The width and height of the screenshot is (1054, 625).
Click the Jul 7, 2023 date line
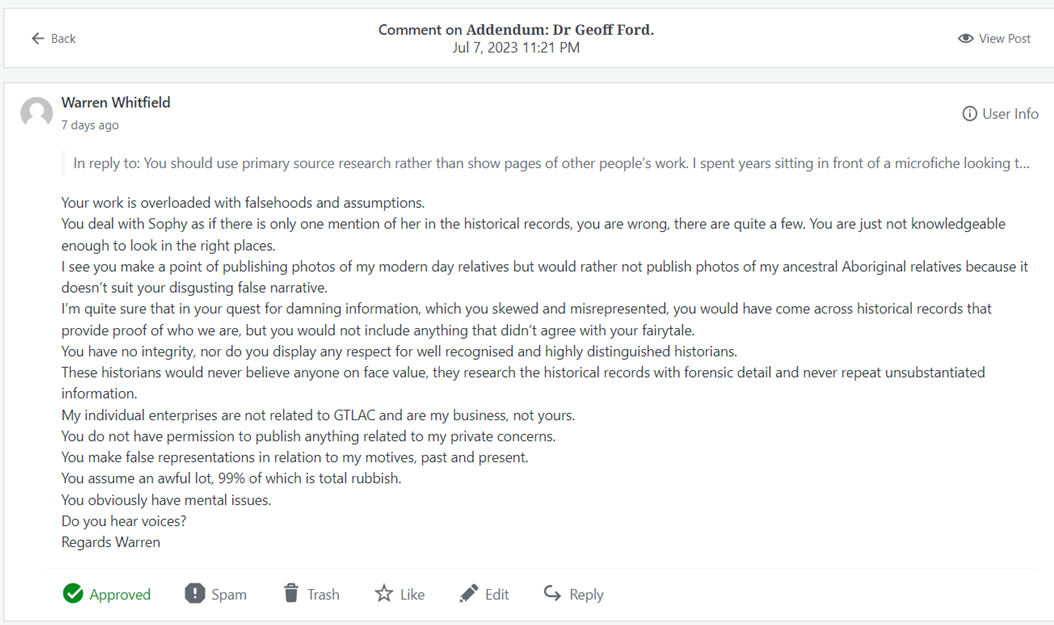pos(516,47)
